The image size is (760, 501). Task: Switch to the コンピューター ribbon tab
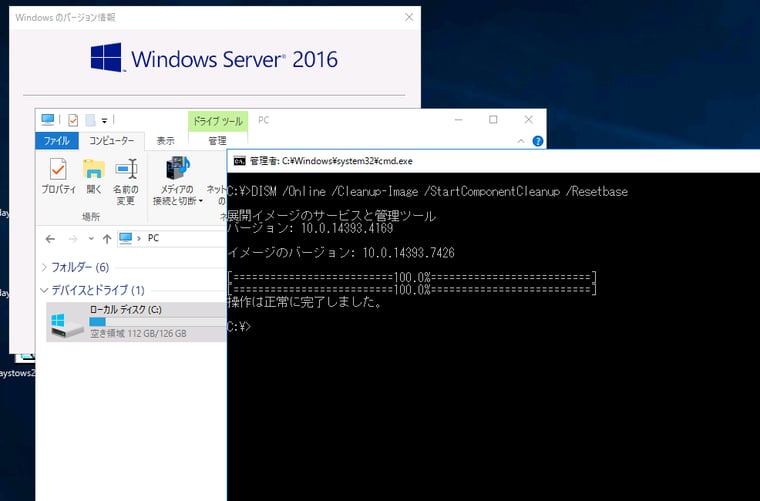pyautogui.click(x=111, y=141)
